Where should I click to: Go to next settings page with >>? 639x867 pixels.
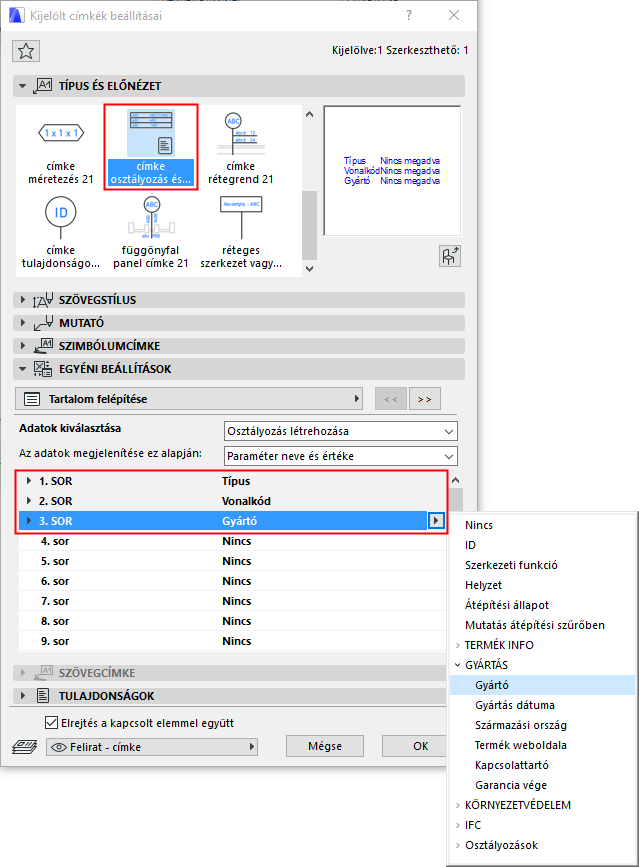pyautogui.click(x=425, y=399)
